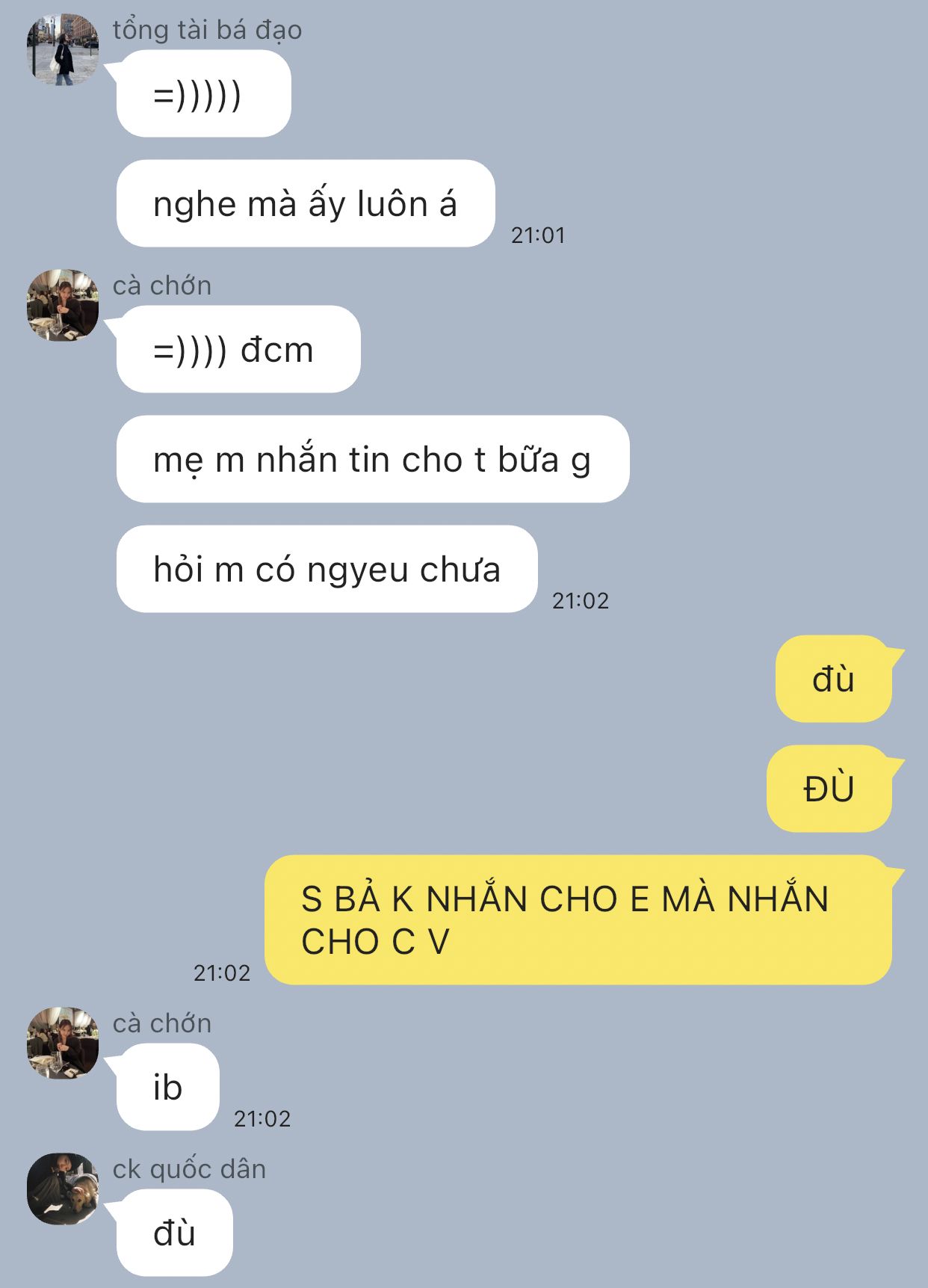Select the lowercase yellow 'đù' bubble

point(834,679)
